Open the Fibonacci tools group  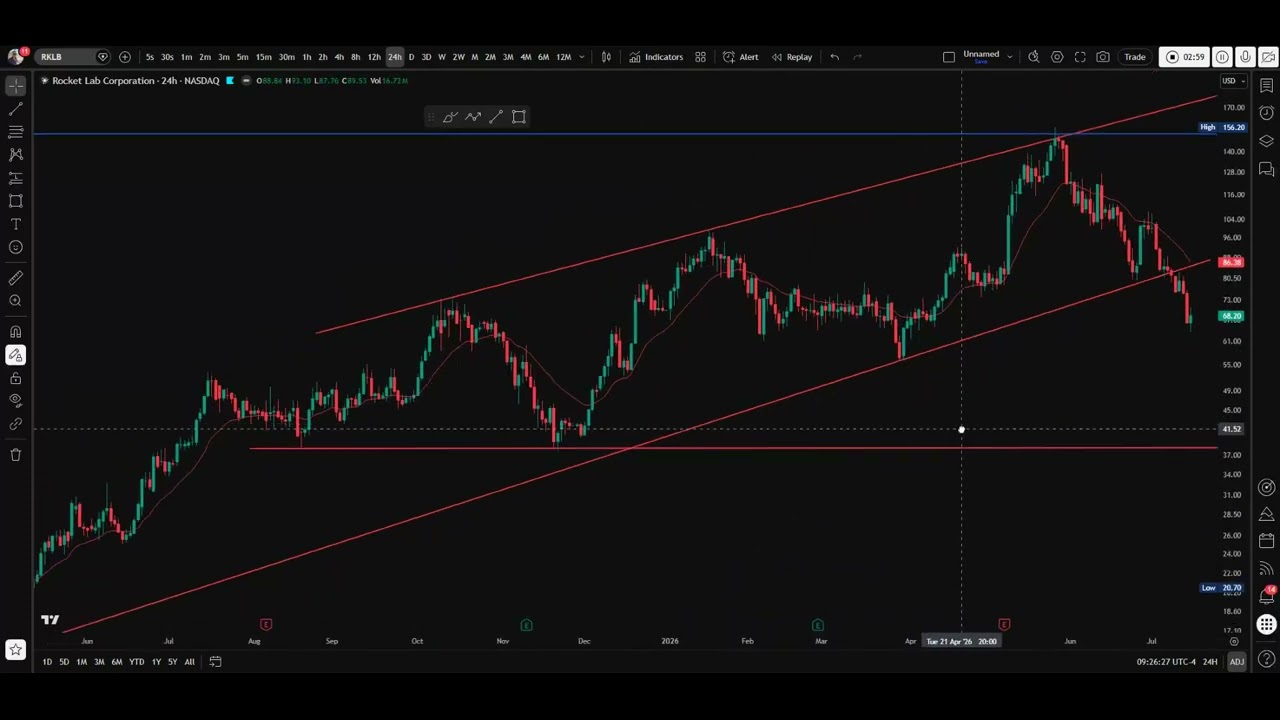16,131
